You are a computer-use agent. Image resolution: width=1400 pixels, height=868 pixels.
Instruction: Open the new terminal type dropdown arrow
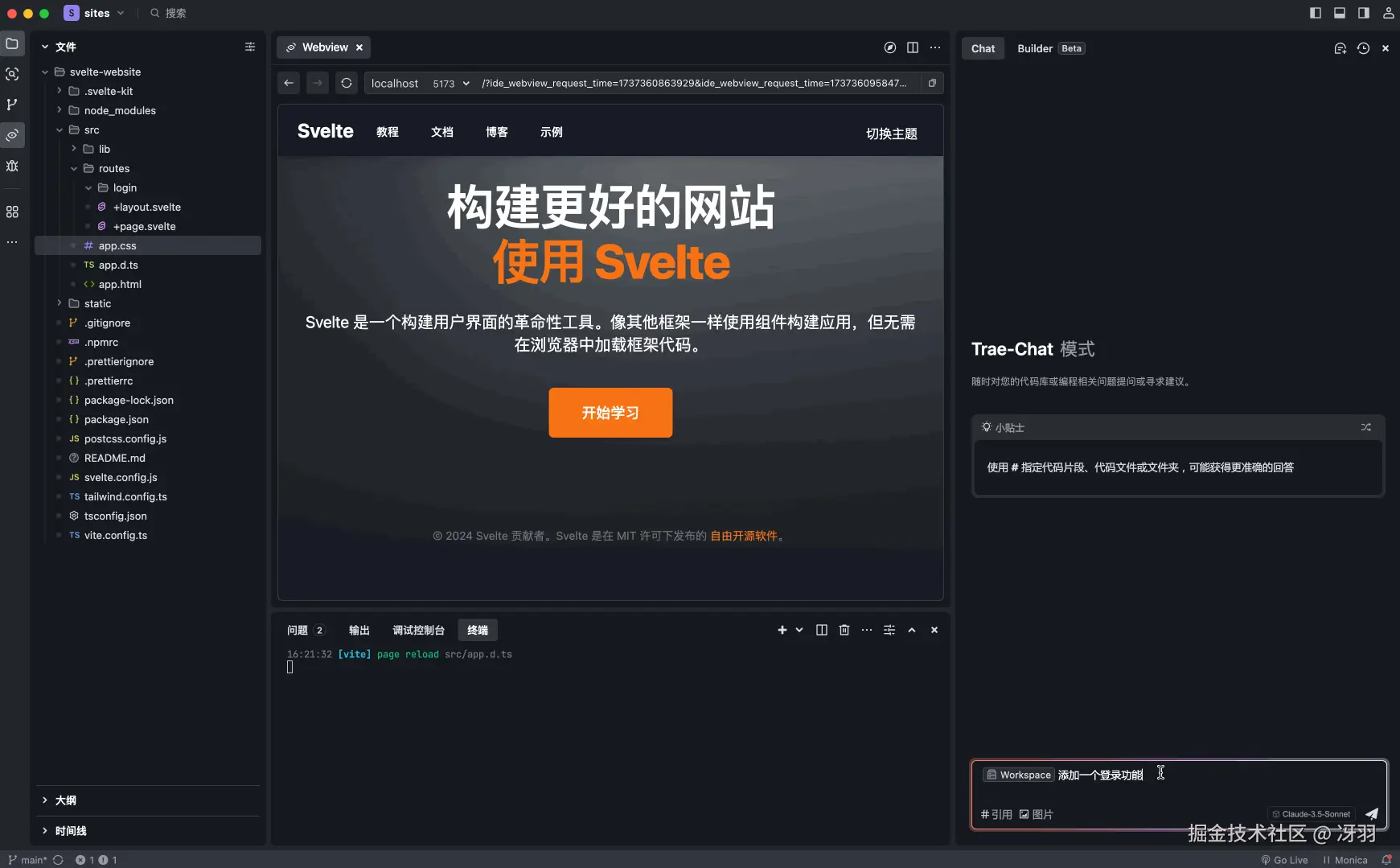(x=799, y=630)
